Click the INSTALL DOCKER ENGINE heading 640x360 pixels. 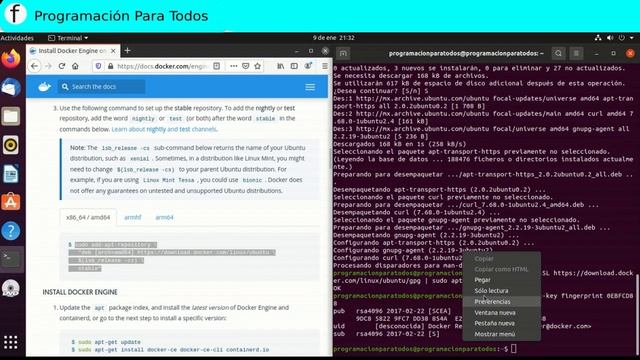point(80,292)
